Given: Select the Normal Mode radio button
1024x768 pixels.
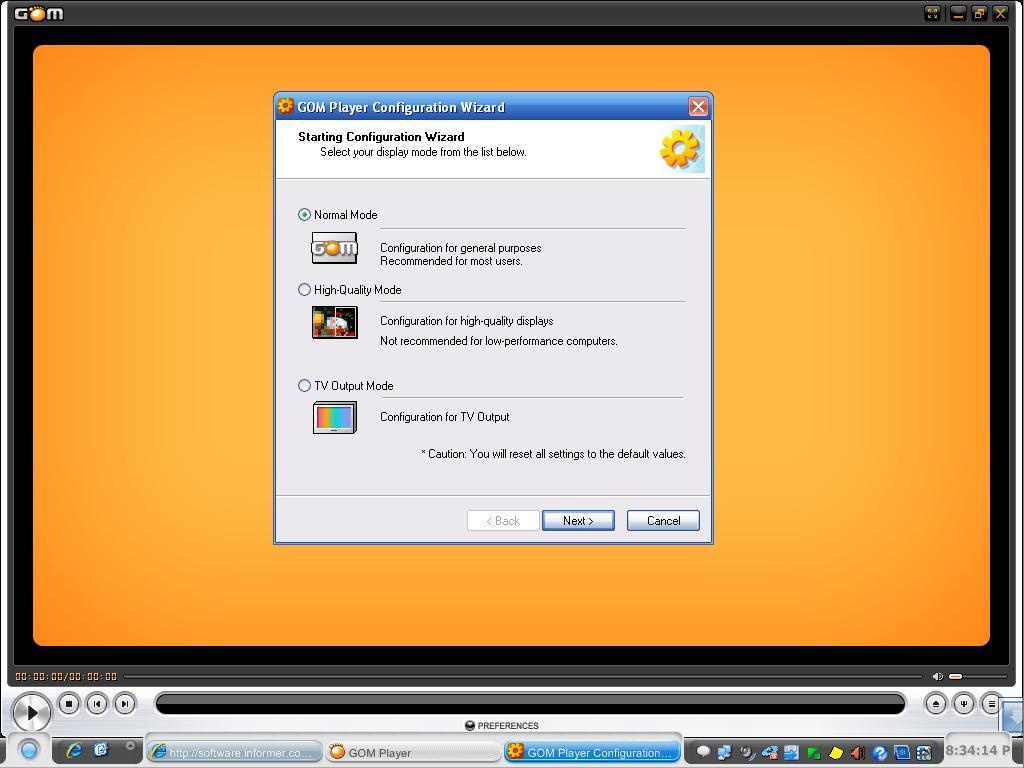Looking at the screenshot, I should [305, 215].
